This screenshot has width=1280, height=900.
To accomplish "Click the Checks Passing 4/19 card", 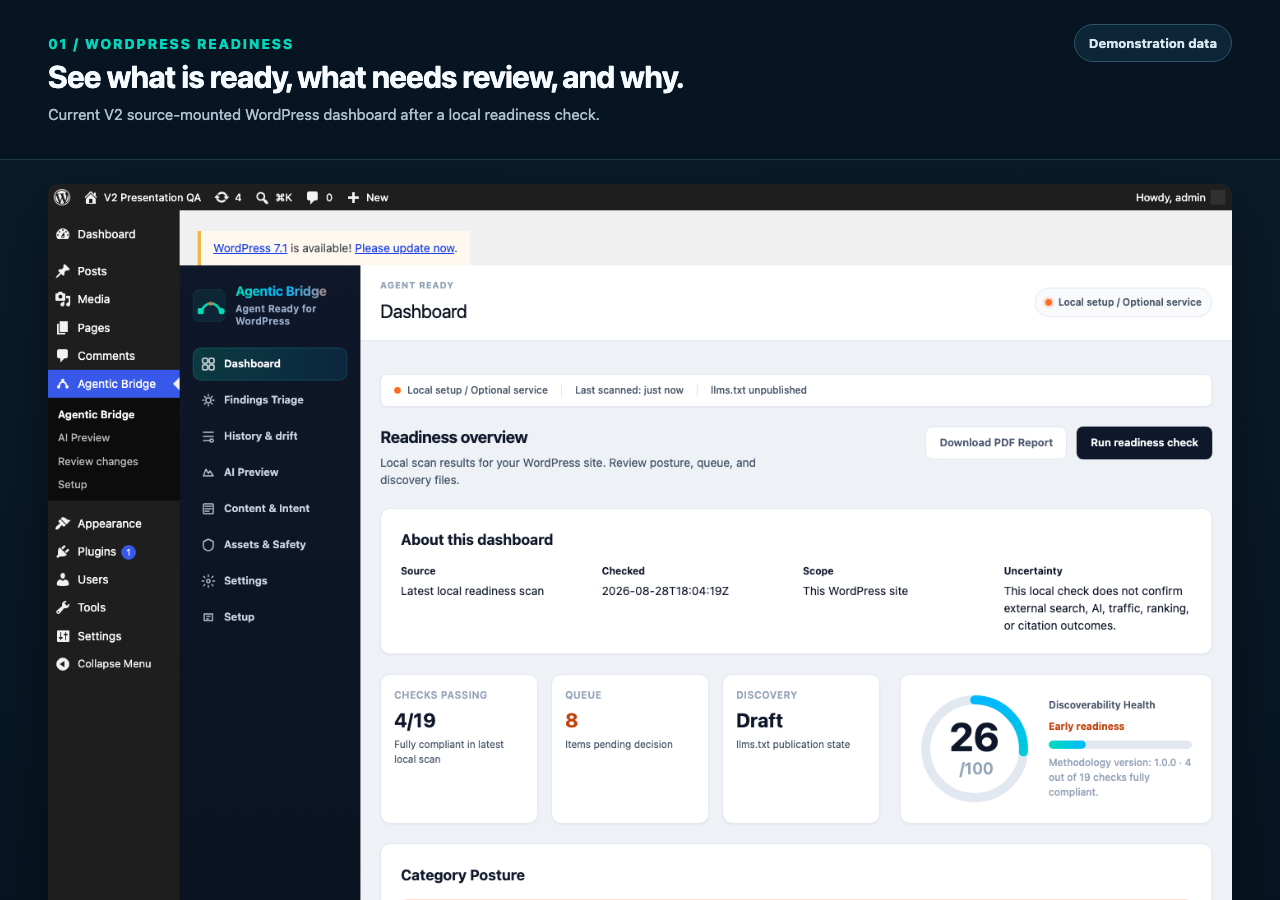I will pyautogui.click(x=459, y=749).
